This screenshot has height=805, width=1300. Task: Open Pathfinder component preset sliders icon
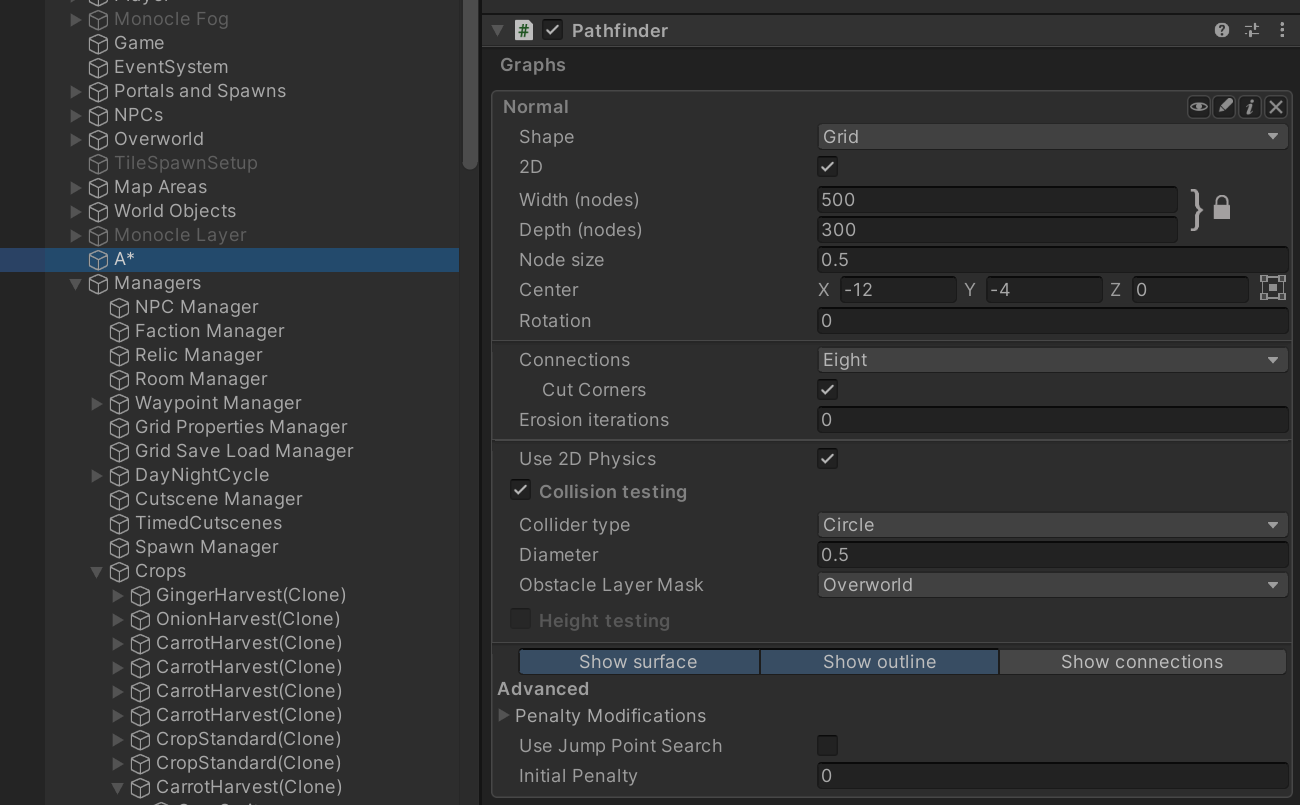point(1252,30)
